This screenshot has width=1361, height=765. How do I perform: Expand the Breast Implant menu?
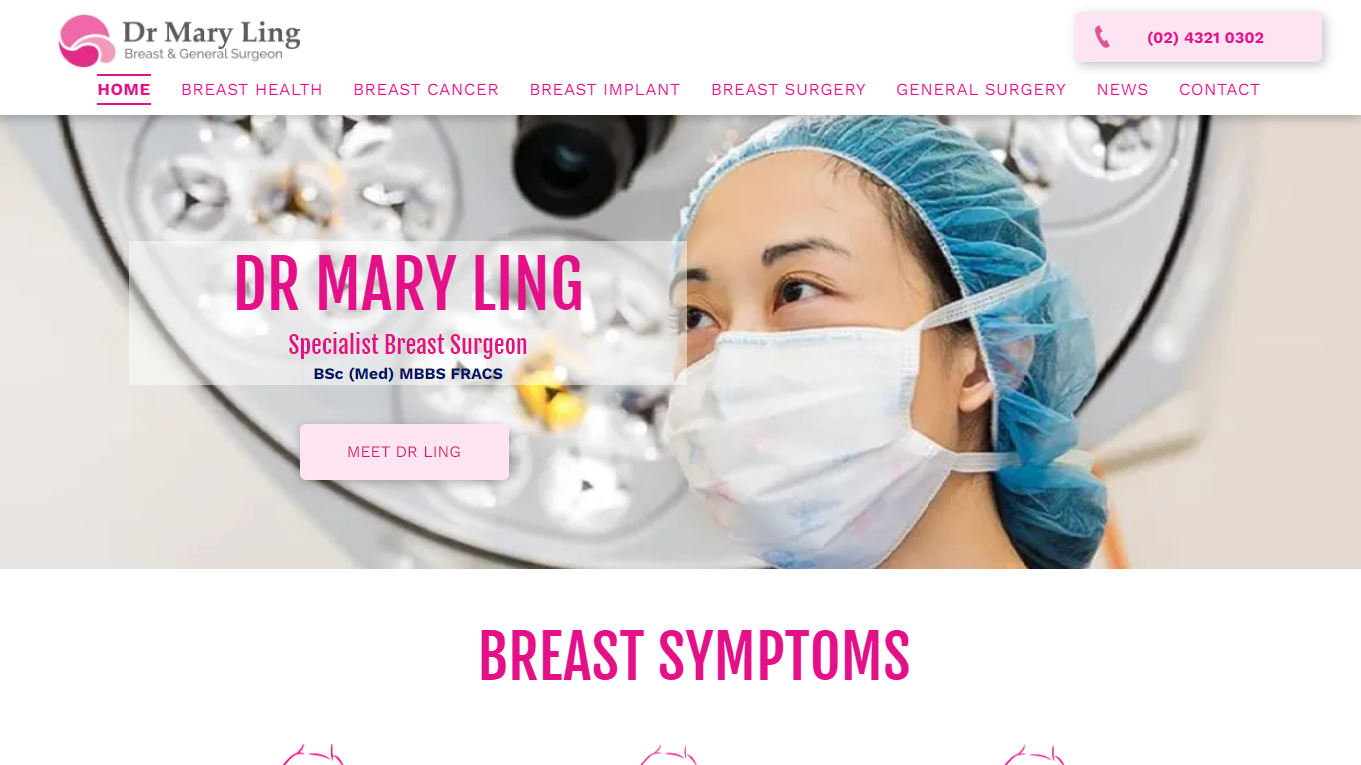[605, 90]
